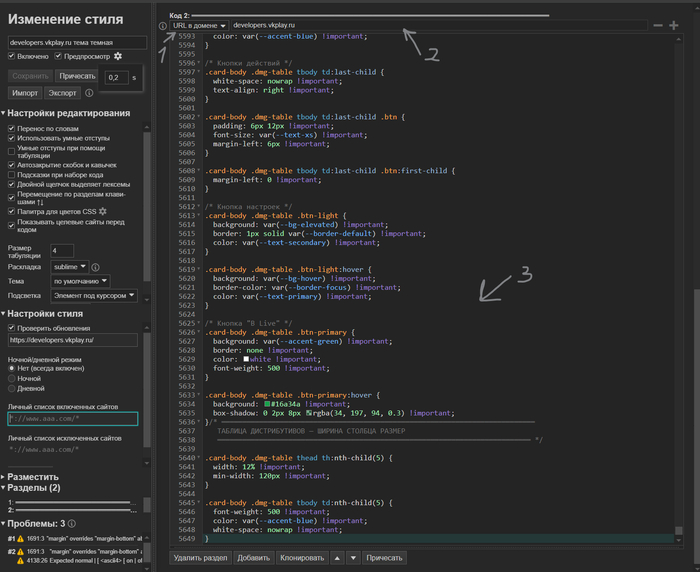Click the info icon next to Проблемы
The width and height of the screenshot is (700, 572).
[73, 523]
